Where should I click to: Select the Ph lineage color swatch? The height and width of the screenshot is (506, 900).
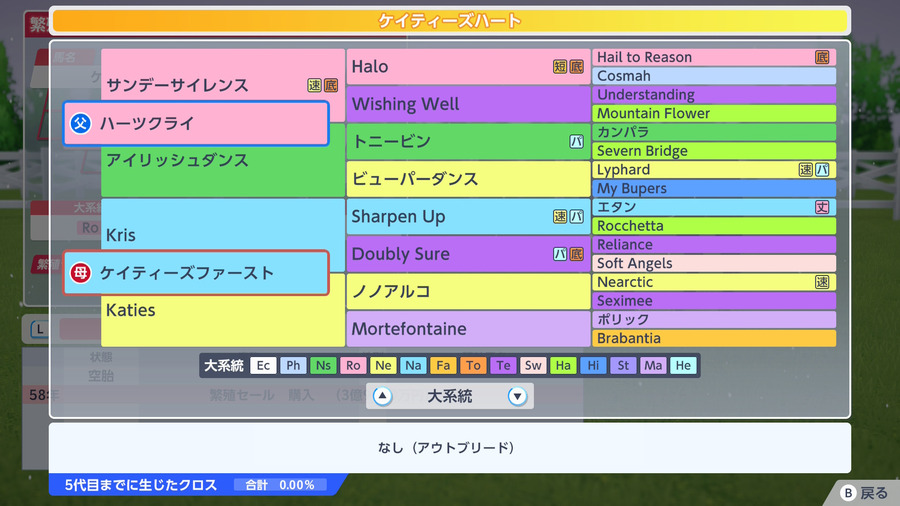293,365
